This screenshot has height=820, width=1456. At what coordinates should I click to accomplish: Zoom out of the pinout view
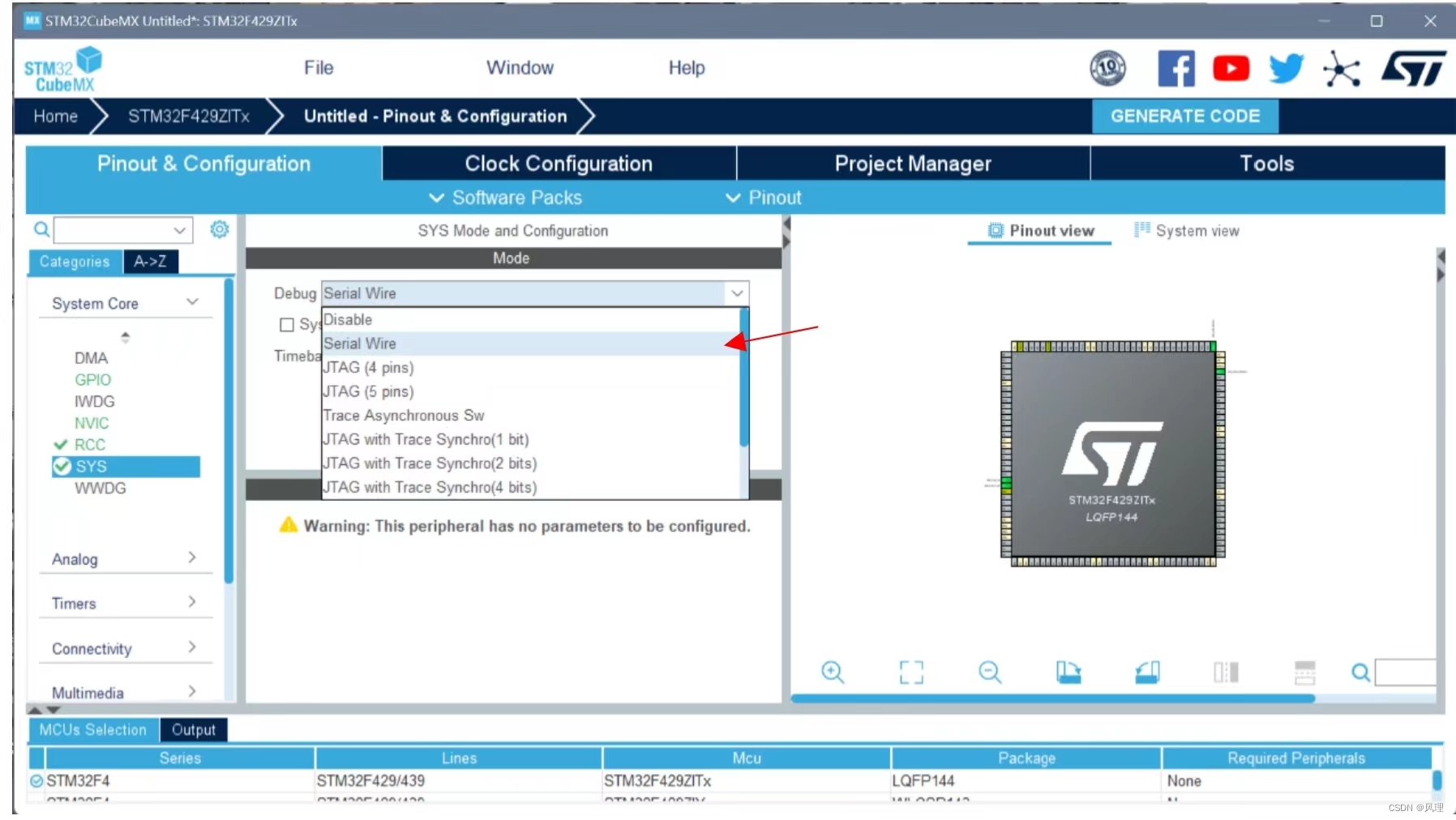coord(990,673)
